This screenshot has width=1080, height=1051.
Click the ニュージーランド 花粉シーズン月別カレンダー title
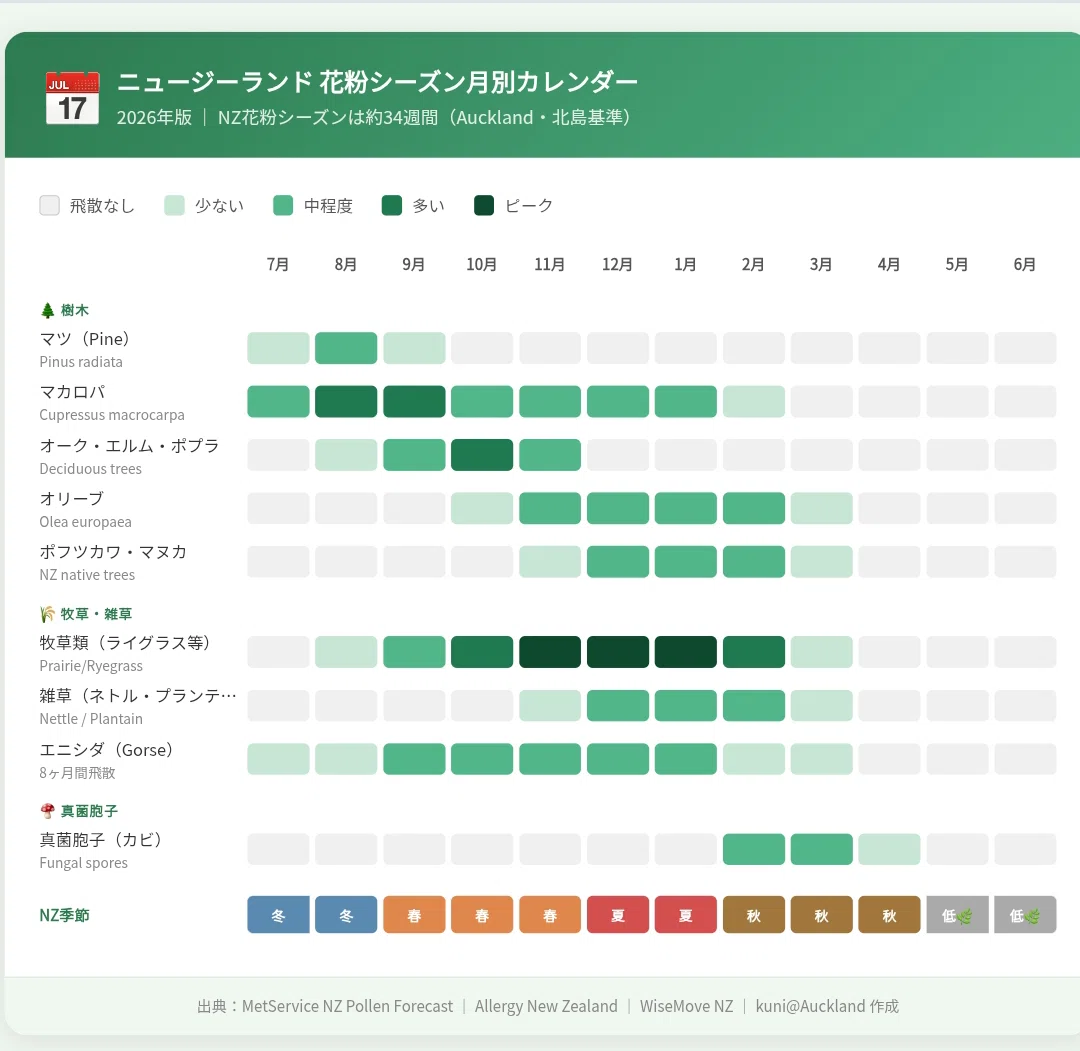tap(377, 82)
